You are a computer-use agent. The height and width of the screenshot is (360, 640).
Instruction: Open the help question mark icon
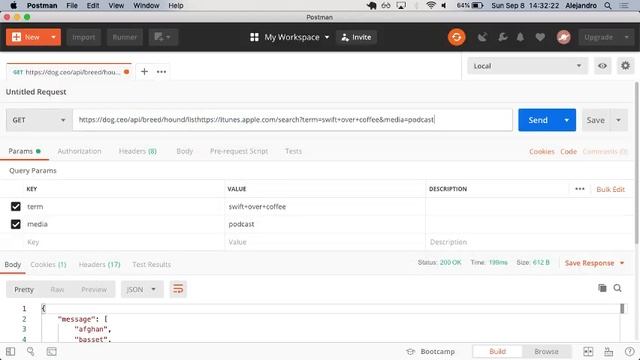[x=629, y=351]
